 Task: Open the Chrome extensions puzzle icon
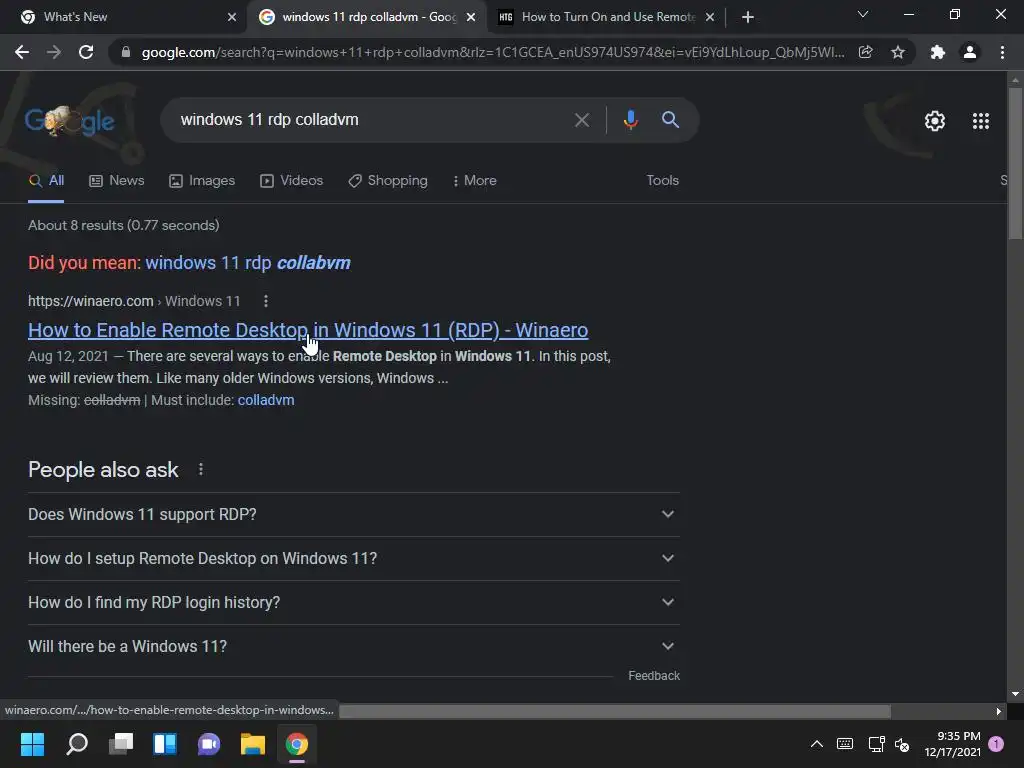tap(938, 52)
